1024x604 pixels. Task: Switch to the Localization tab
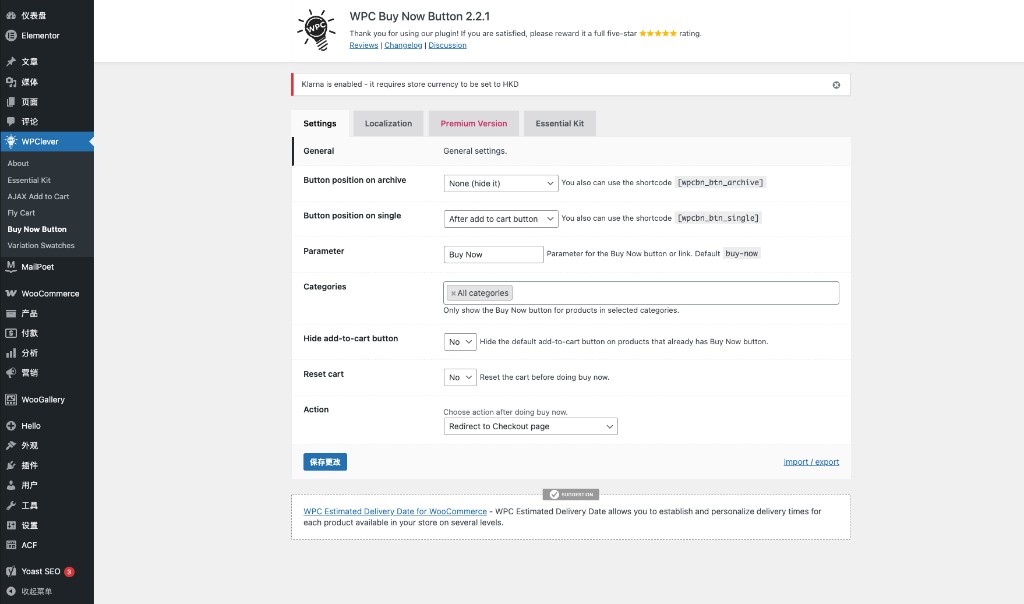coord(388,124)
